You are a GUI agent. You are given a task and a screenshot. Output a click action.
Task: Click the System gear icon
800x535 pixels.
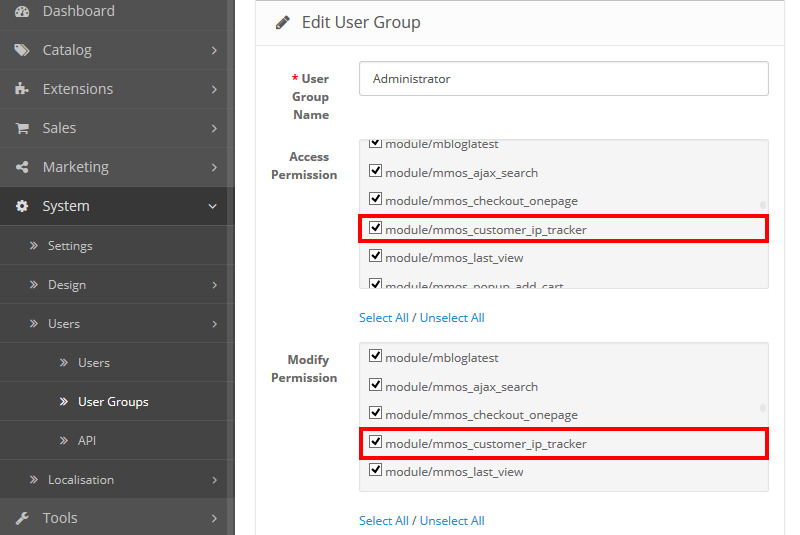tap(22, 206)
